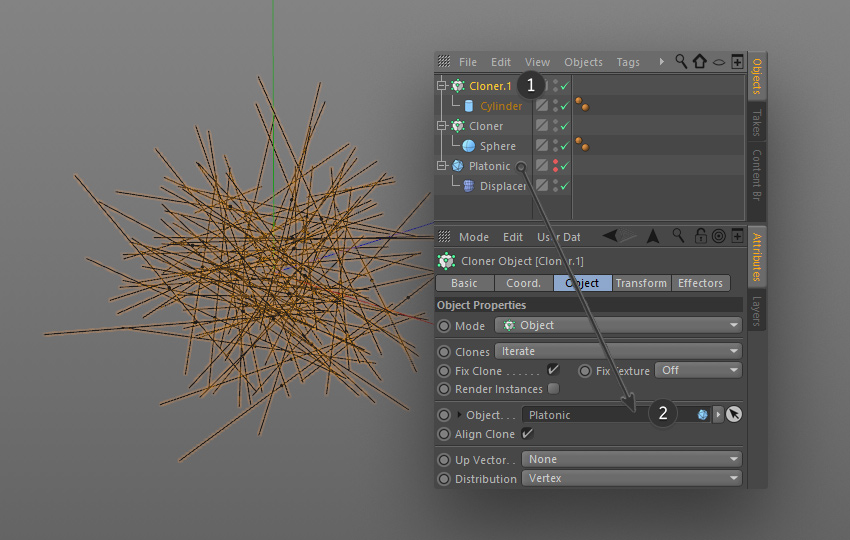Click the eye icon in Objects panel toolbar

coord(718,62)
